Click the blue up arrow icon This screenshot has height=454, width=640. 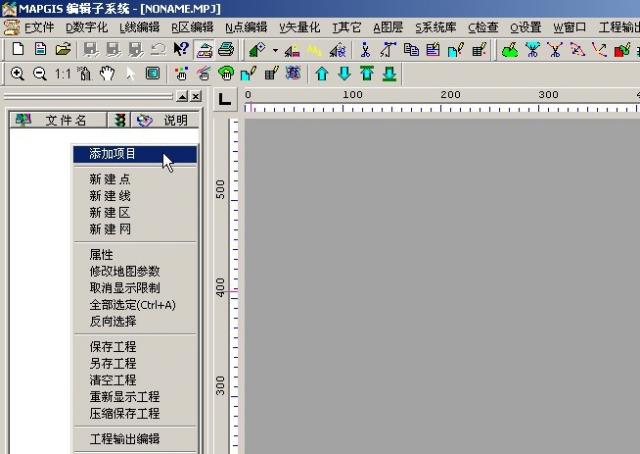[321, 73]
